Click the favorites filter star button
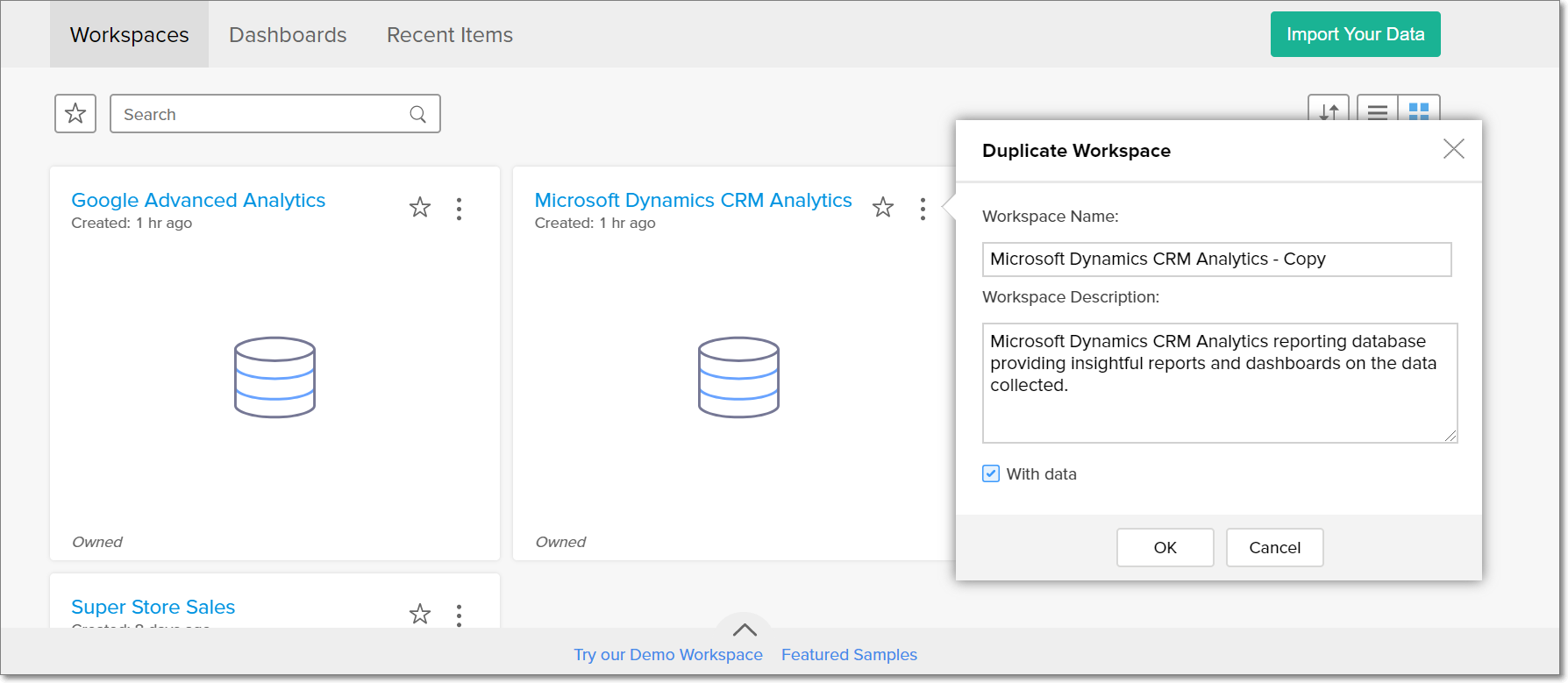Image resolution: width=1568 pixels, height=683 pixels. click(x=75, y=114)
